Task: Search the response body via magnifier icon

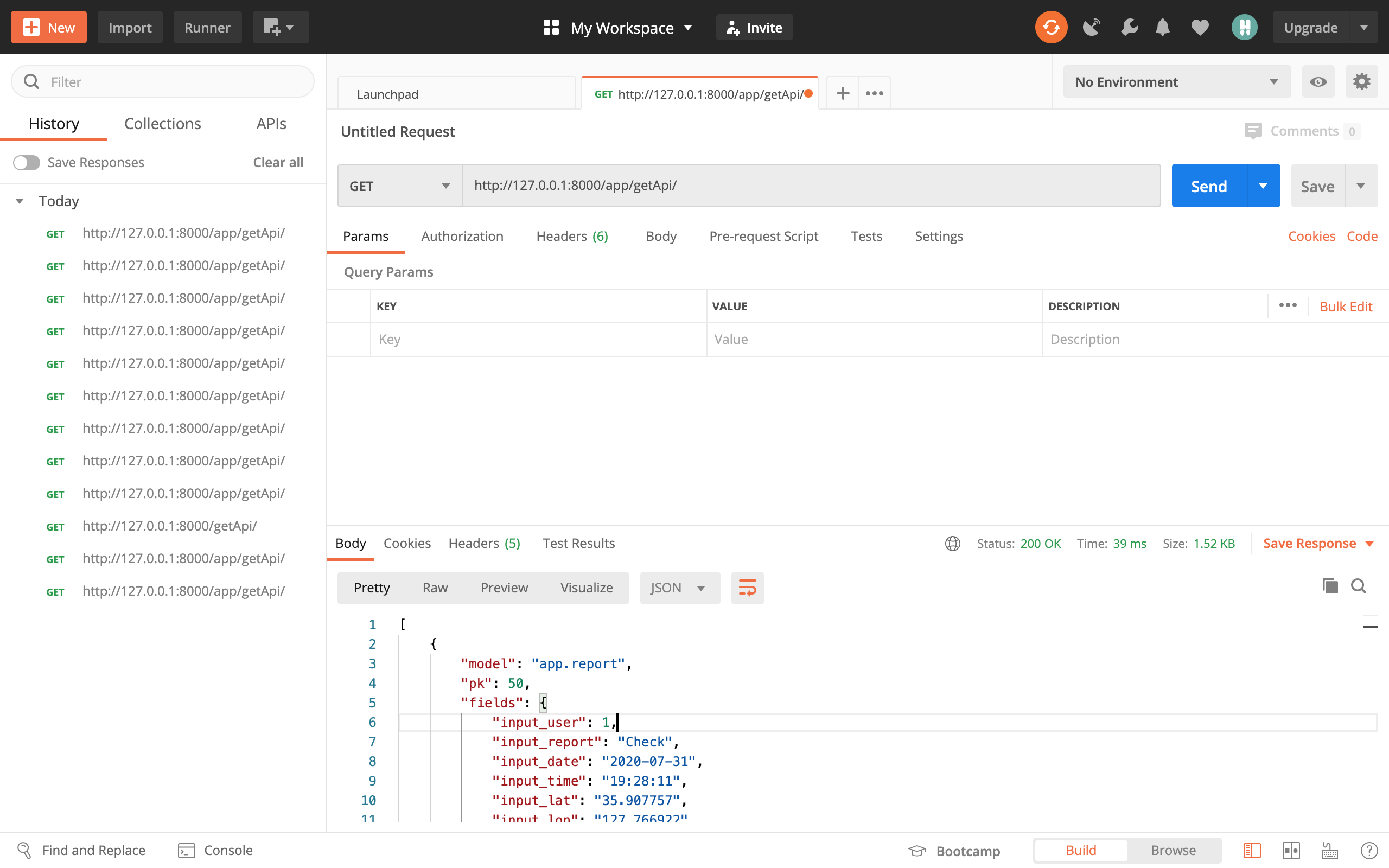Action: [x=1358, y=586]
